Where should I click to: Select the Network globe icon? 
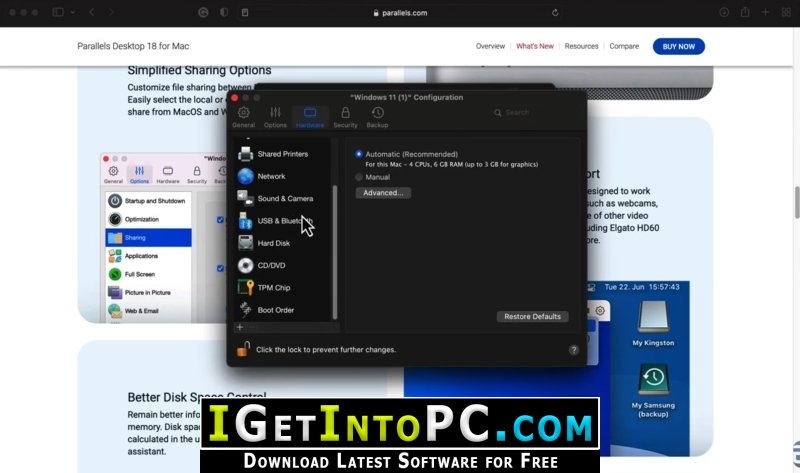245,176
